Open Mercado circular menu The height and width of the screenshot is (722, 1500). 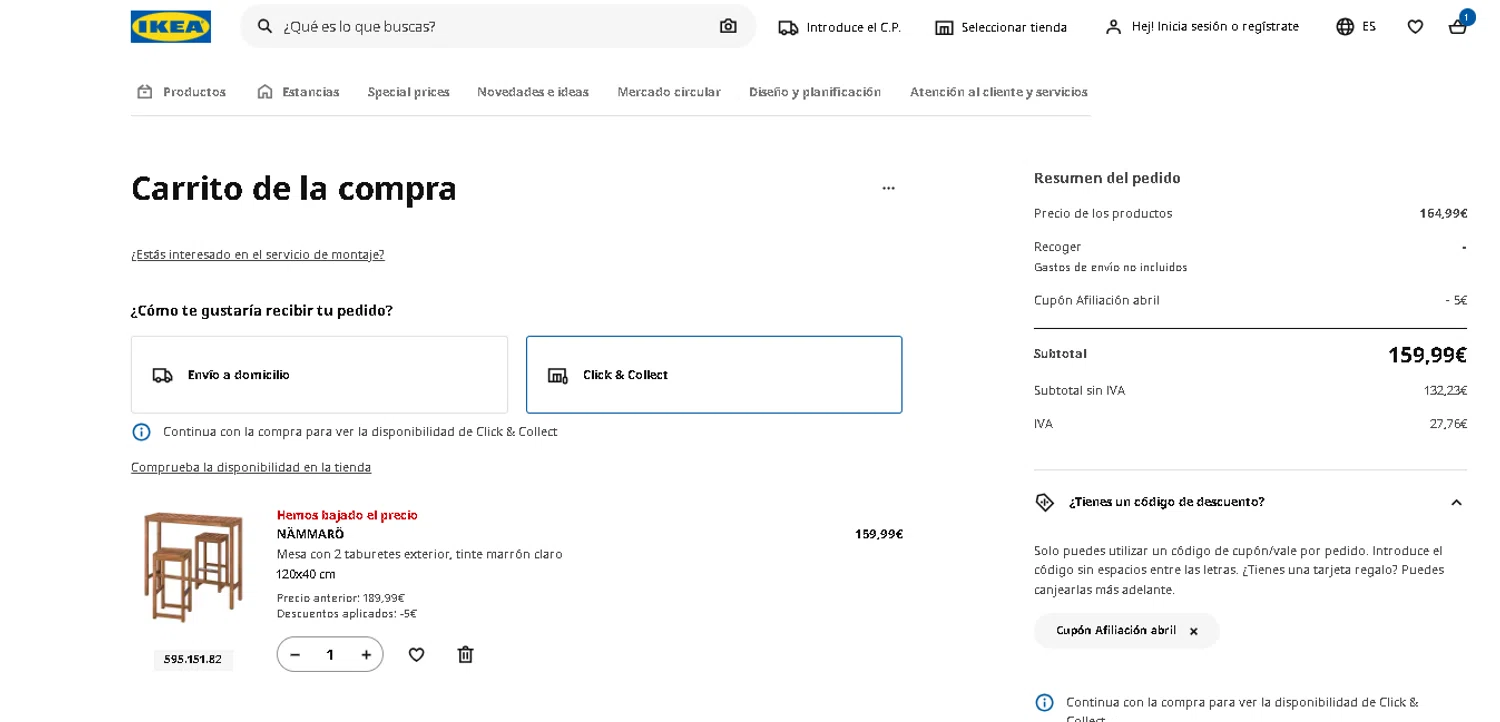[669, 92]
